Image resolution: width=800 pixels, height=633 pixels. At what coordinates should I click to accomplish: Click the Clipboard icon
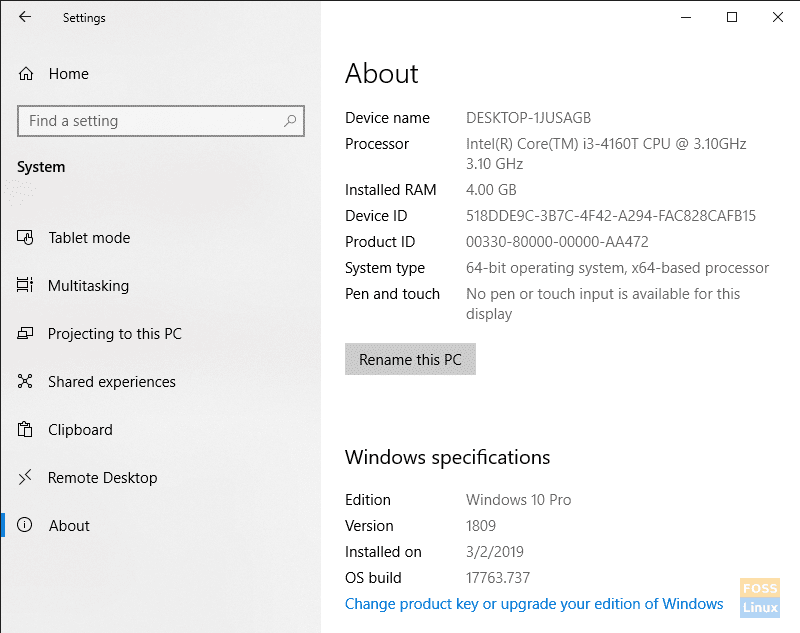pyautogui.click(x=25, y=429)
